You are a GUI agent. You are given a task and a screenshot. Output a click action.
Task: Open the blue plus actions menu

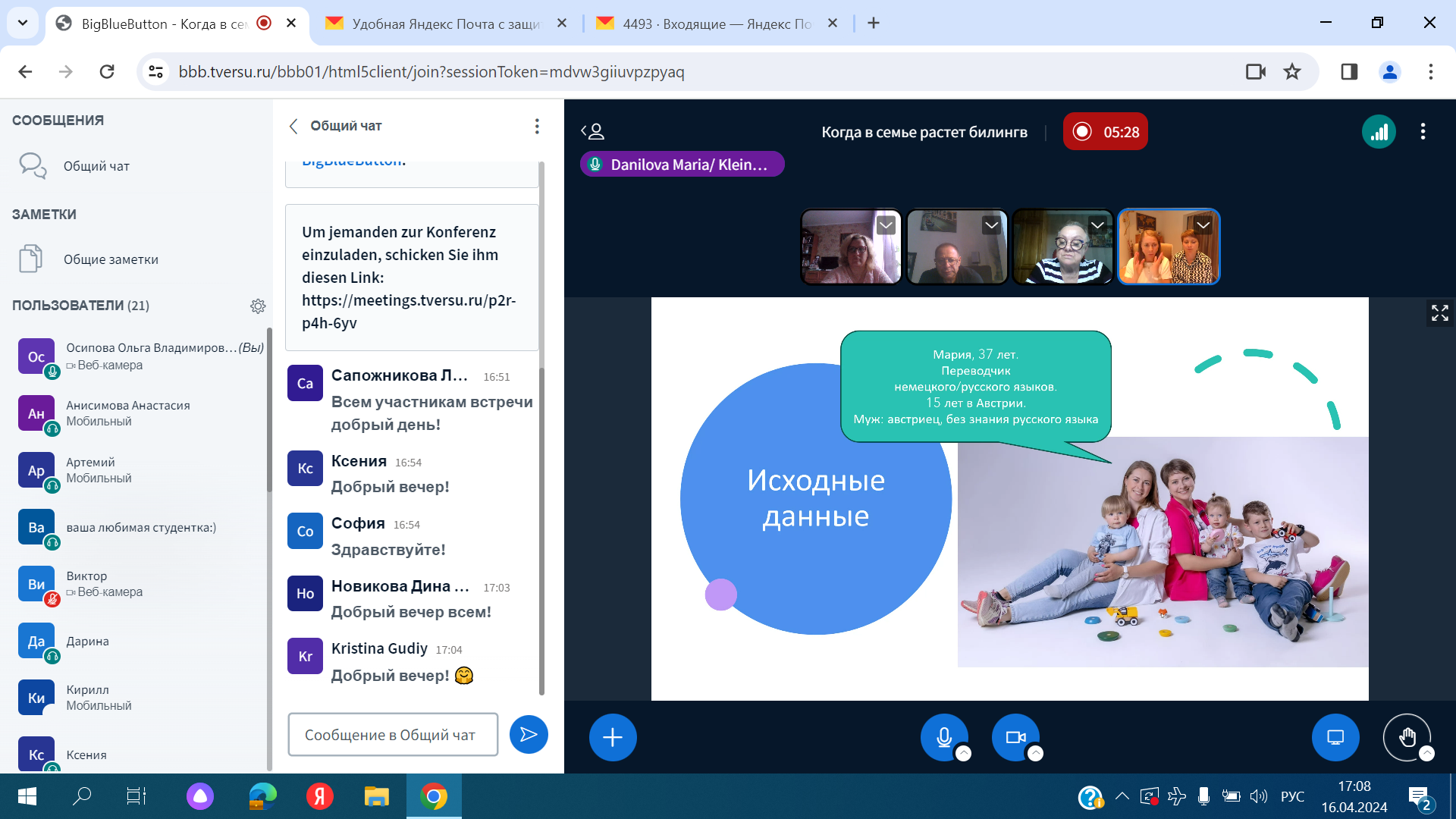(x=613, y=737)
